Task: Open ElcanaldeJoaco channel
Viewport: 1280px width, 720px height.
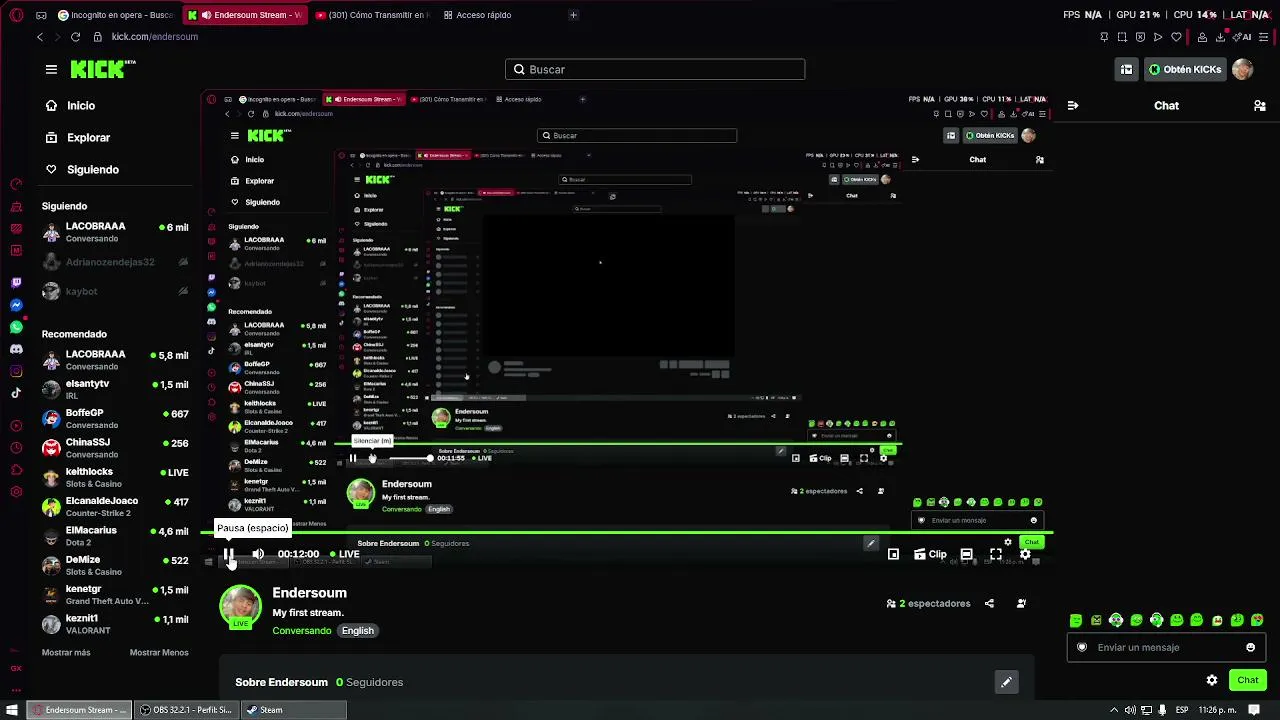Action: tap(115, 506)
